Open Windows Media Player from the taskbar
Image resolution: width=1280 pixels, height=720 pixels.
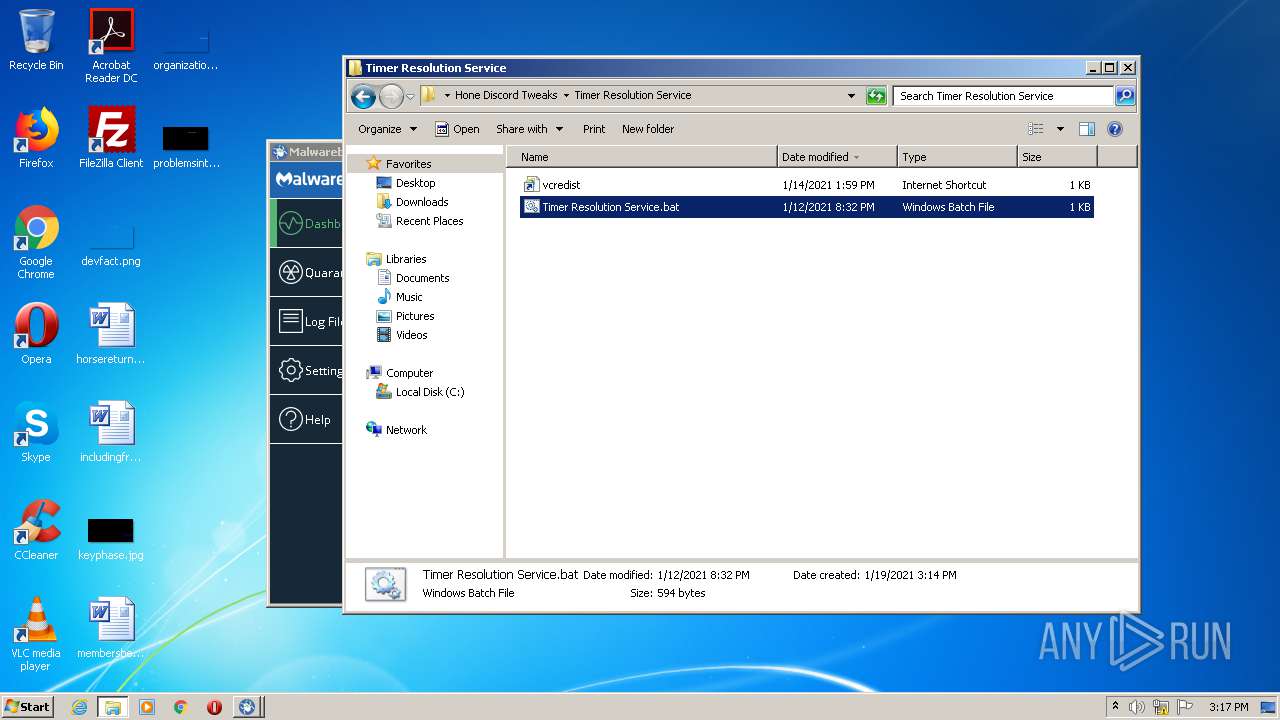[x=147, y=707]
